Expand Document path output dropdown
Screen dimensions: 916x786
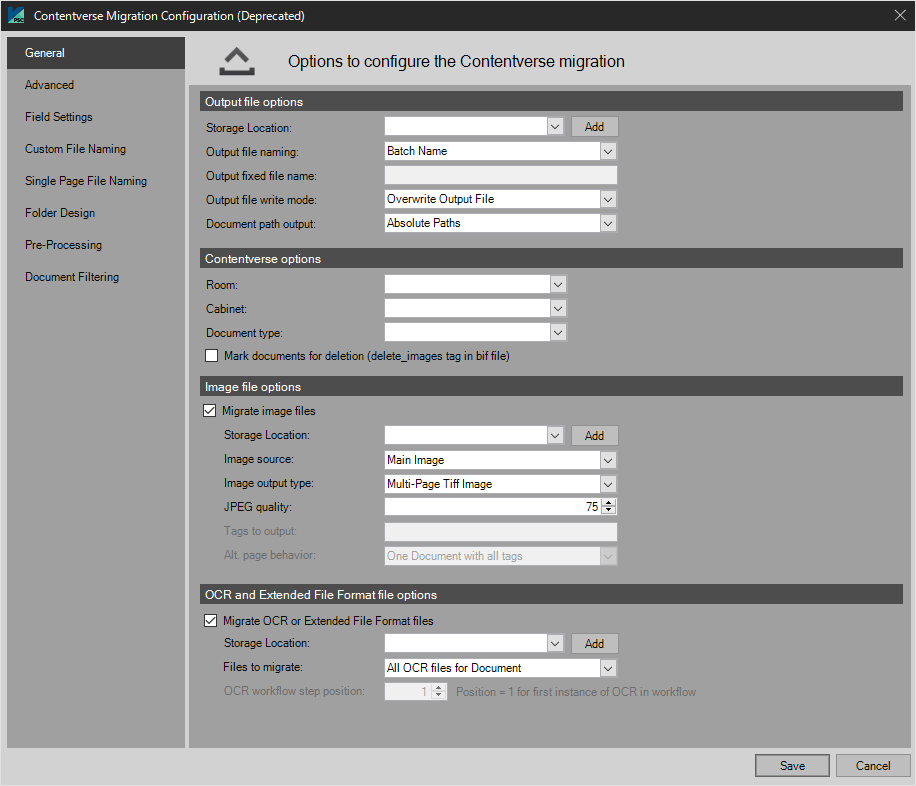608,223
